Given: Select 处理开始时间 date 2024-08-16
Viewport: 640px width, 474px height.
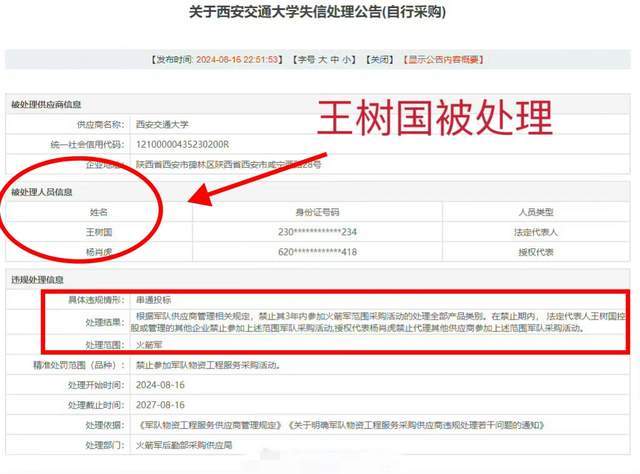Looking at the screenshot, I should pyautogui.click(x=160, y=385).
